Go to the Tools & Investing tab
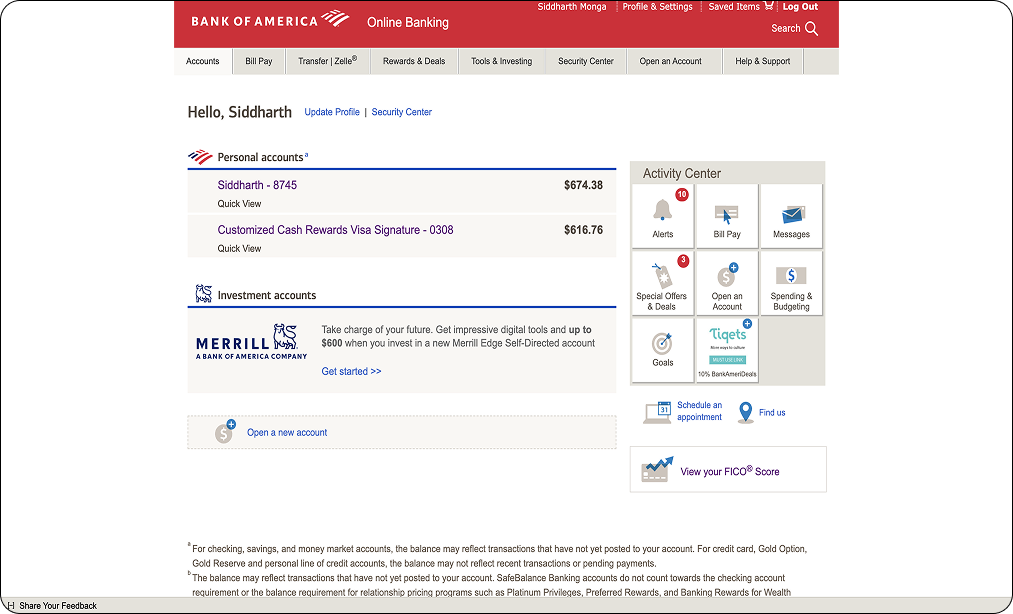Screen dimensions: 1013x614 point(501,61)
